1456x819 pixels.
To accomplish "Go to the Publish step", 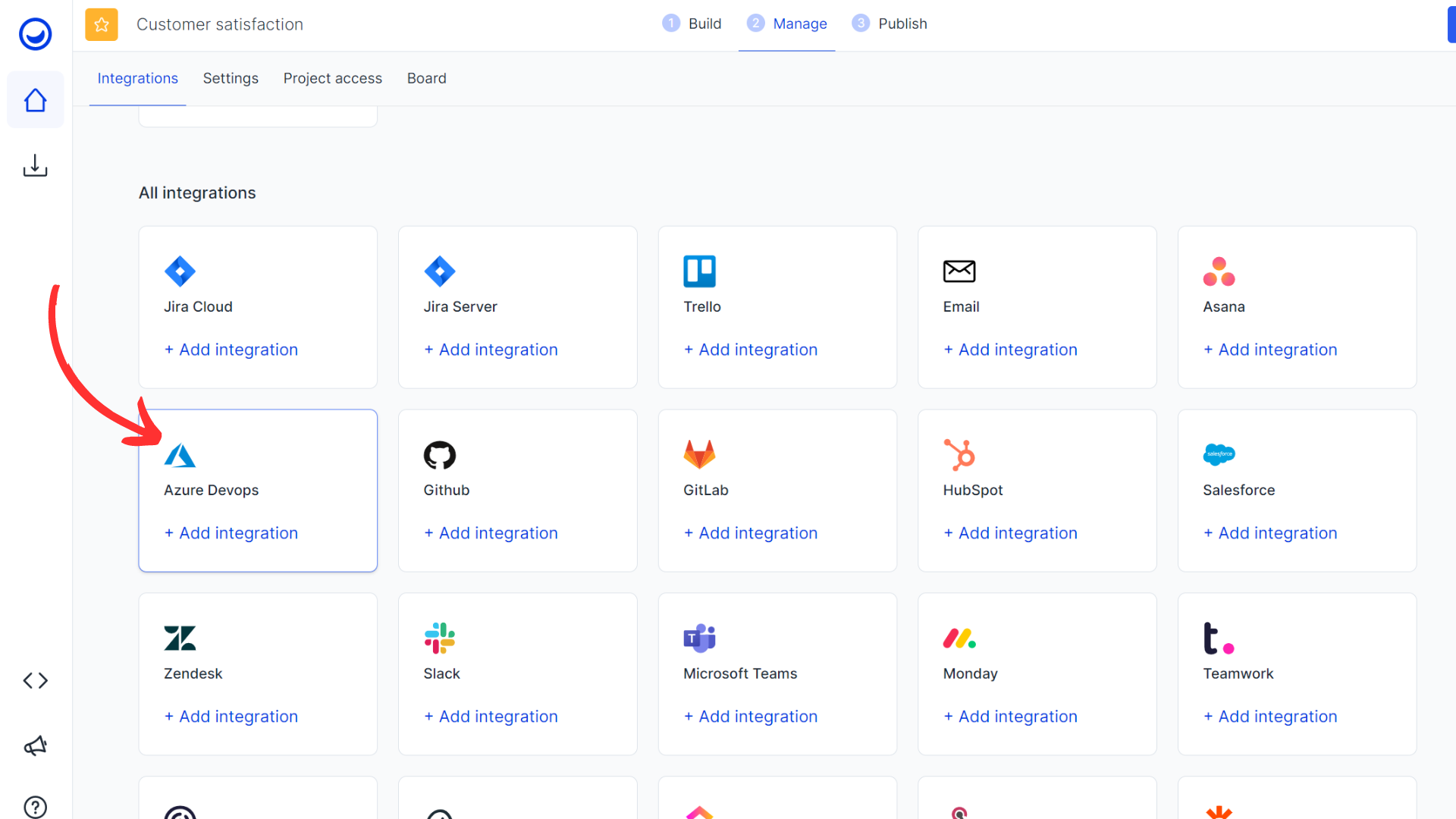I will [890, 24].
